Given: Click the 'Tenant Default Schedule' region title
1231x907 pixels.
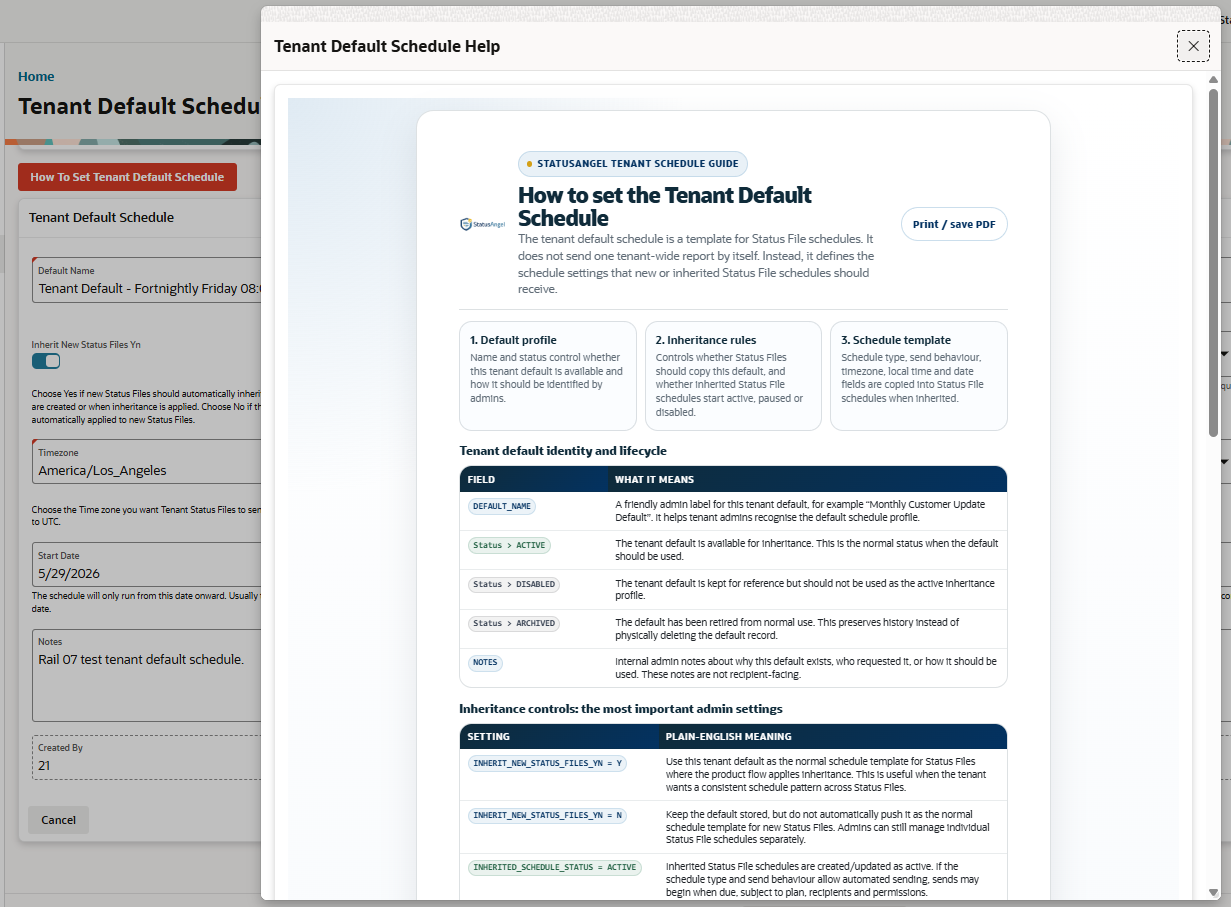Looking at the screenshot, I should tap(101, 217).
